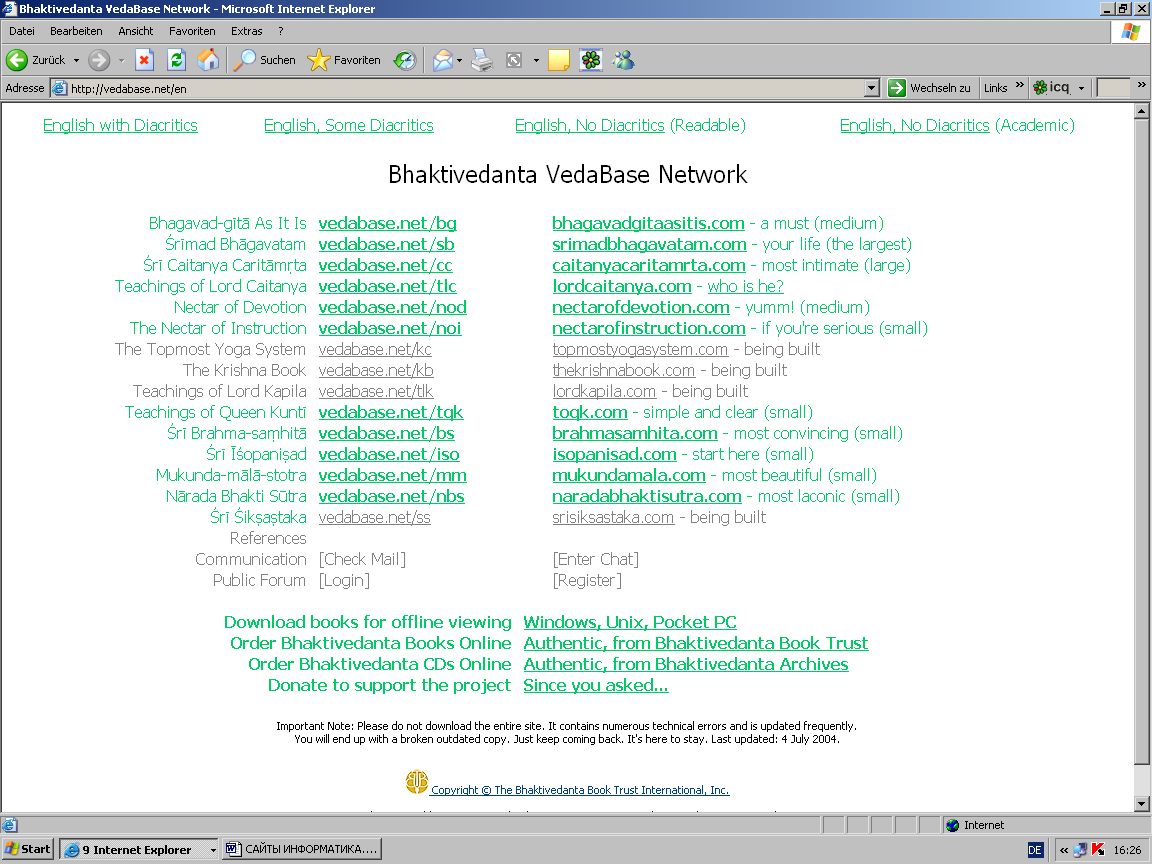Screen dimensions: 1152x864
Task: Click the [Enter Chat] text
Action: click(596, 559)
